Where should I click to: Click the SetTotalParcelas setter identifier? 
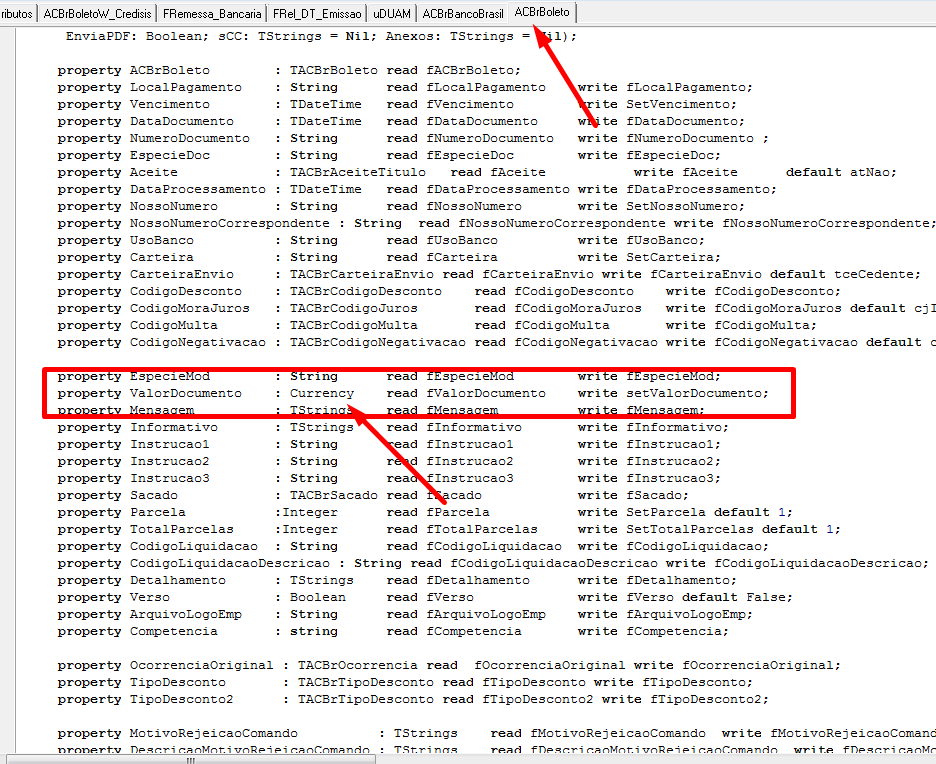[689, 529]
